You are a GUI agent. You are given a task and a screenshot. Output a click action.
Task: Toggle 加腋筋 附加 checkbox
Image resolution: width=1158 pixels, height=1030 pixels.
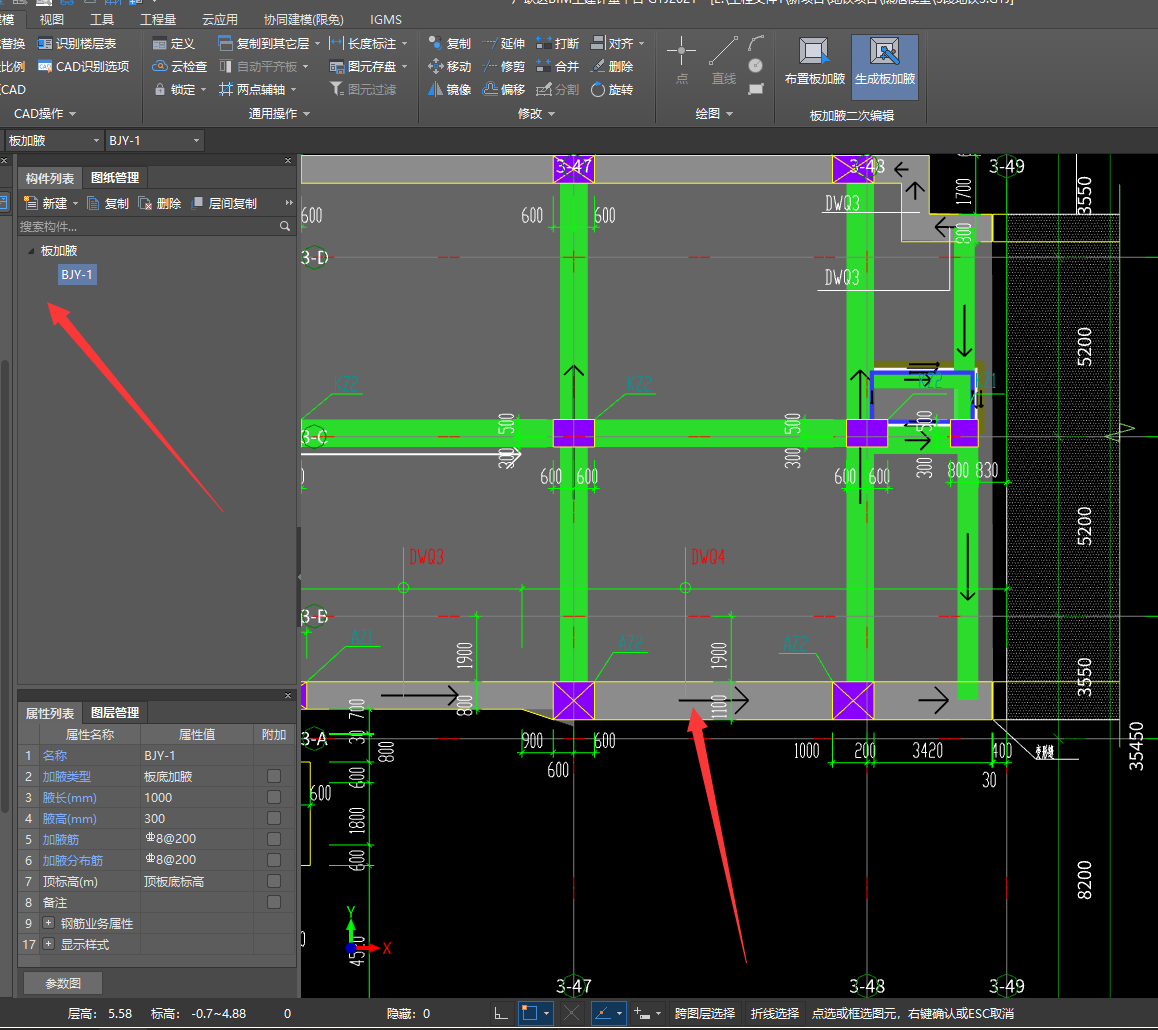tap(274, 839)
